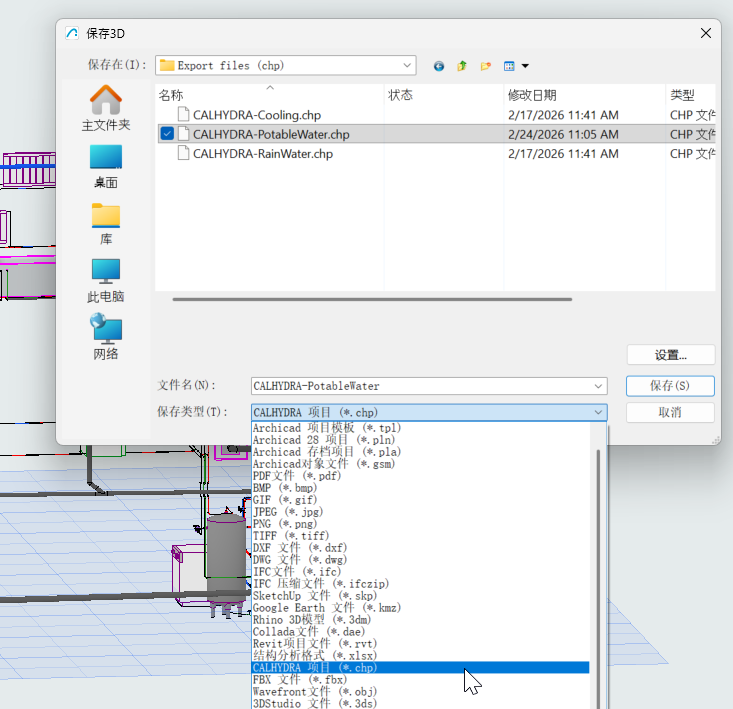
Task: Click the 保存(S) save button
Action: point(670,386)
